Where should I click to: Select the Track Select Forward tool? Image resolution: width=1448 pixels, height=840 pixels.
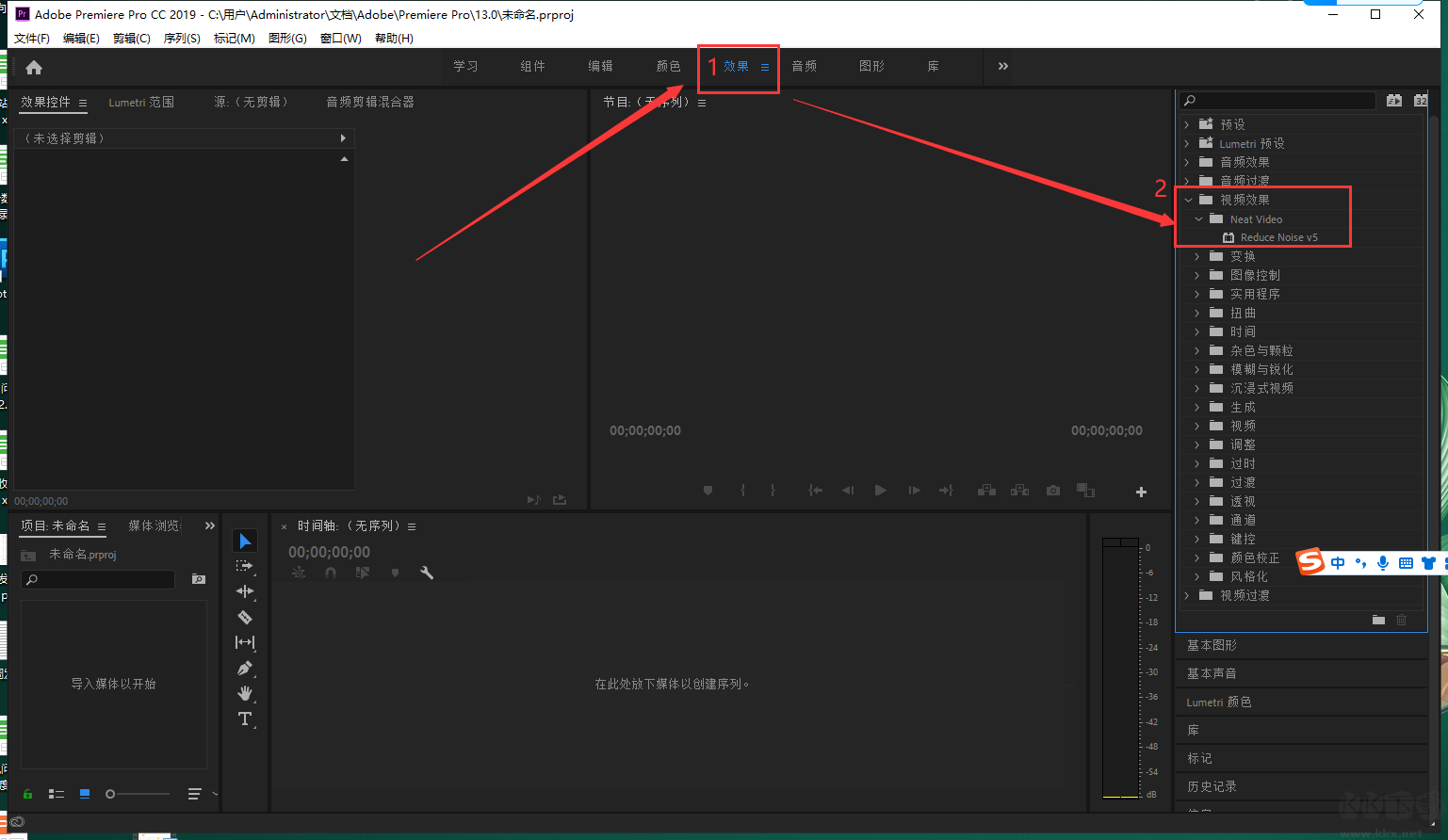point(245,566)
